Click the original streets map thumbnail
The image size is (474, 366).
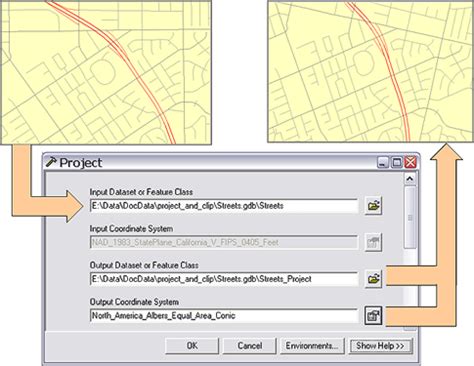(106, 72)
